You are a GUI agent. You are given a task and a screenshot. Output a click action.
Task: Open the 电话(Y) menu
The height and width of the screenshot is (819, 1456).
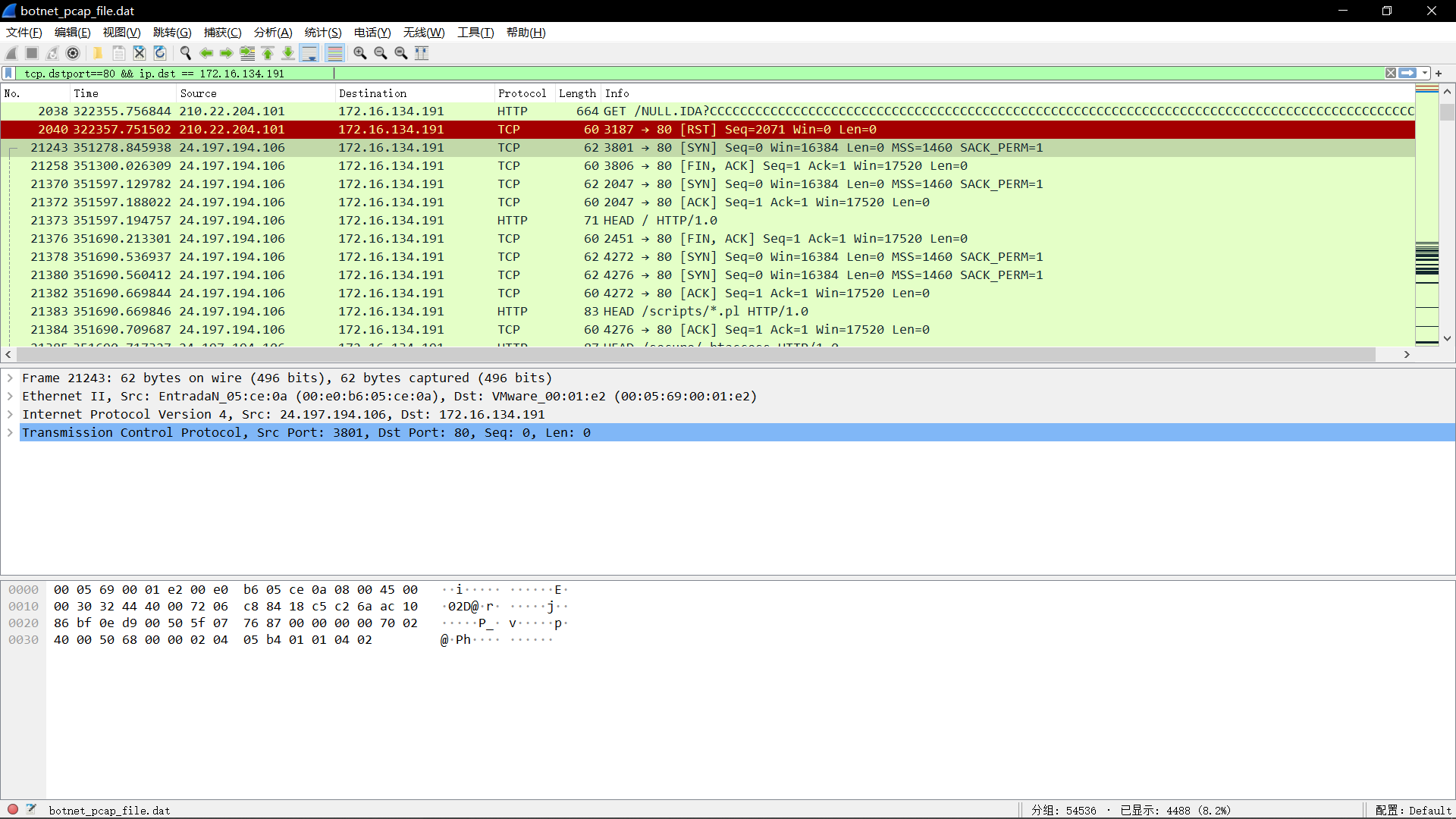(372, 33)
